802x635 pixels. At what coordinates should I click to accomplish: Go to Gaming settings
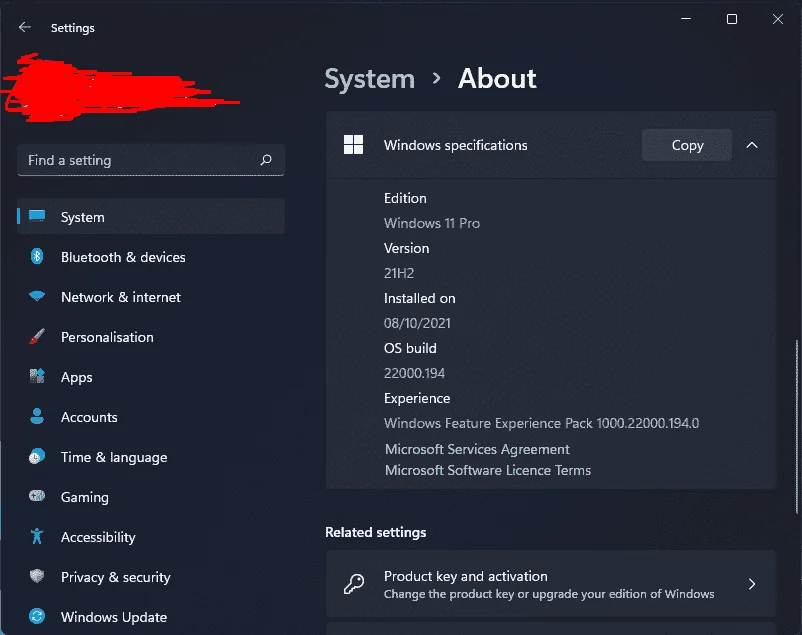tap(151, 496)
